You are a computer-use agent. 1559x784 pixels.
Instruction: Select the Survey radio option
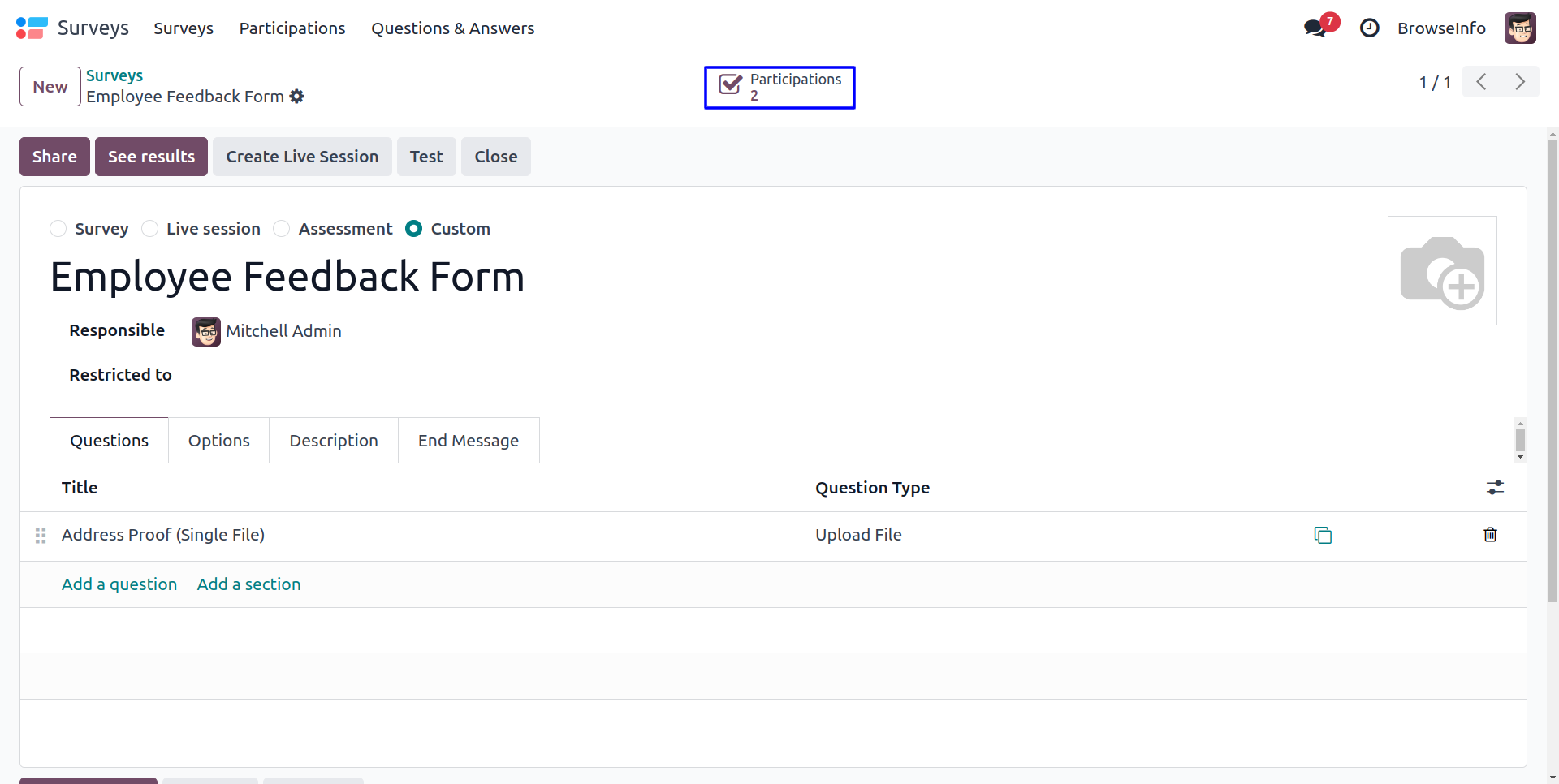(x=58, y=229)
